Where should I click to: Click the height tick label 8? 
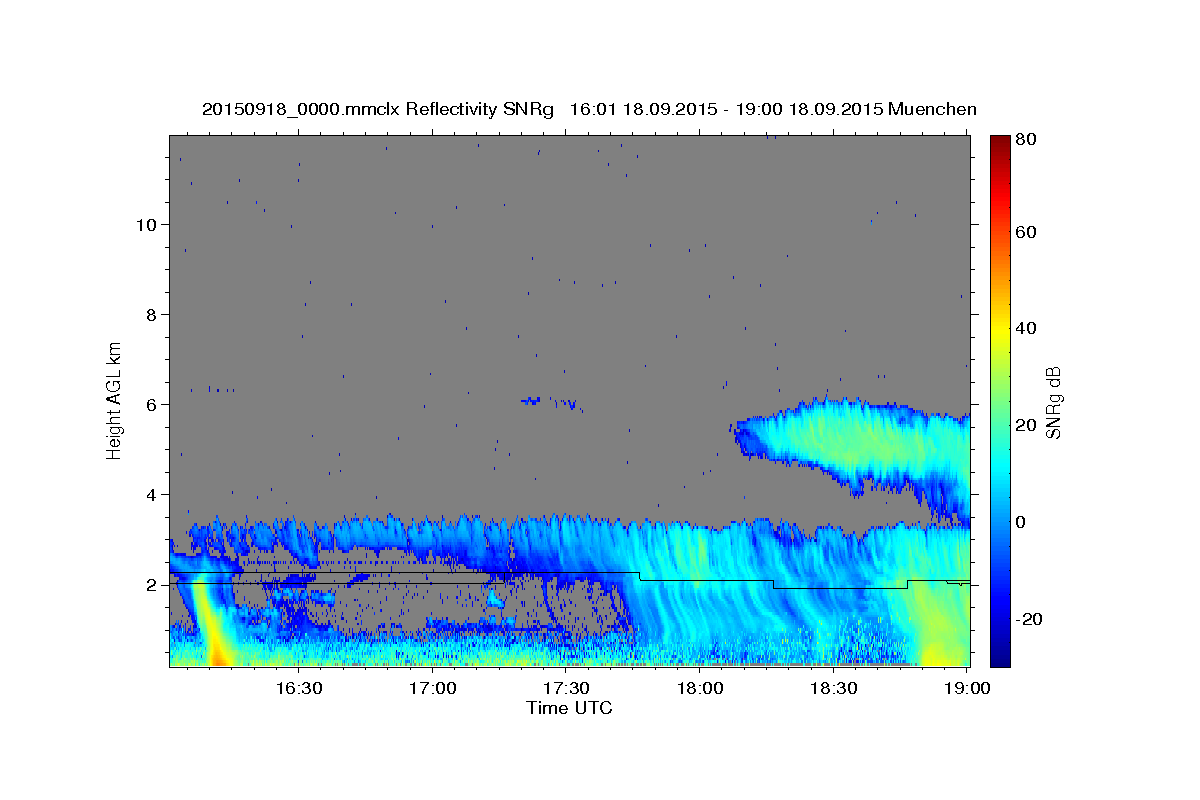pyautogui.click(x=152, y=314)
